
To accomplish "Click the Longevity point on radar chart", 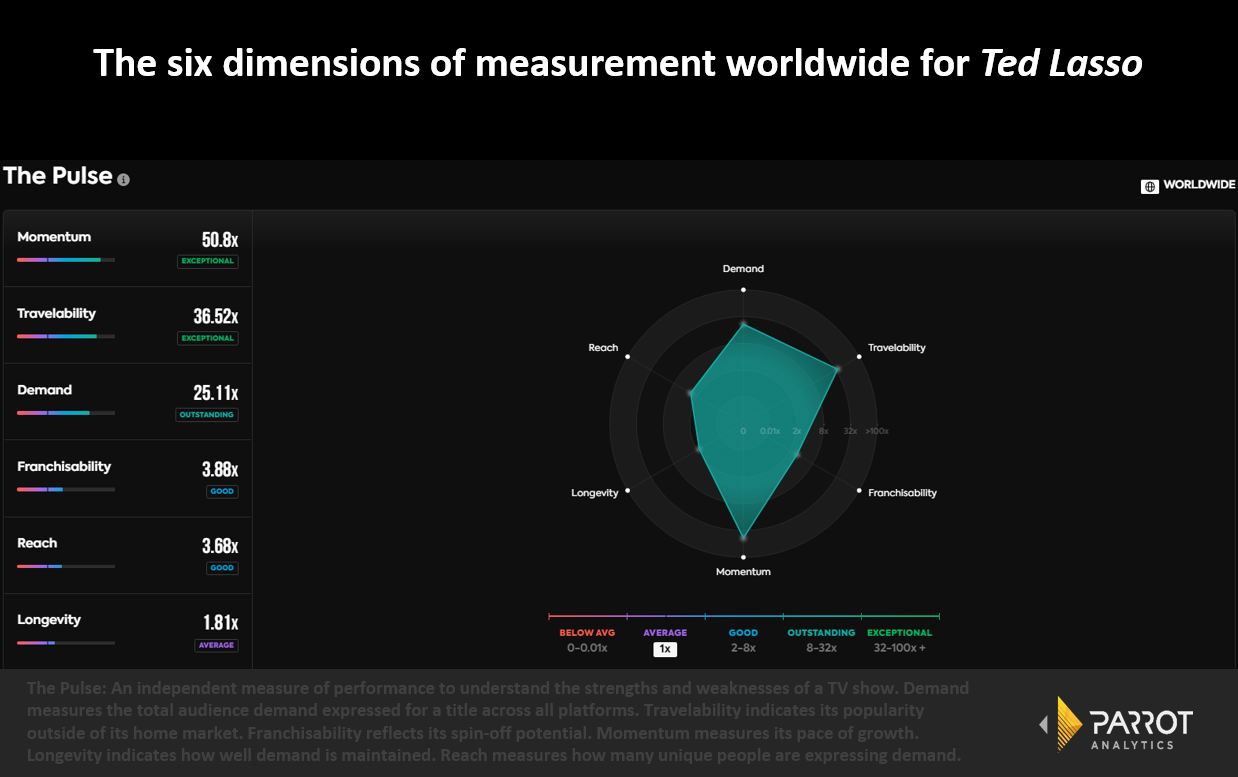I will (x=699, y=450).
